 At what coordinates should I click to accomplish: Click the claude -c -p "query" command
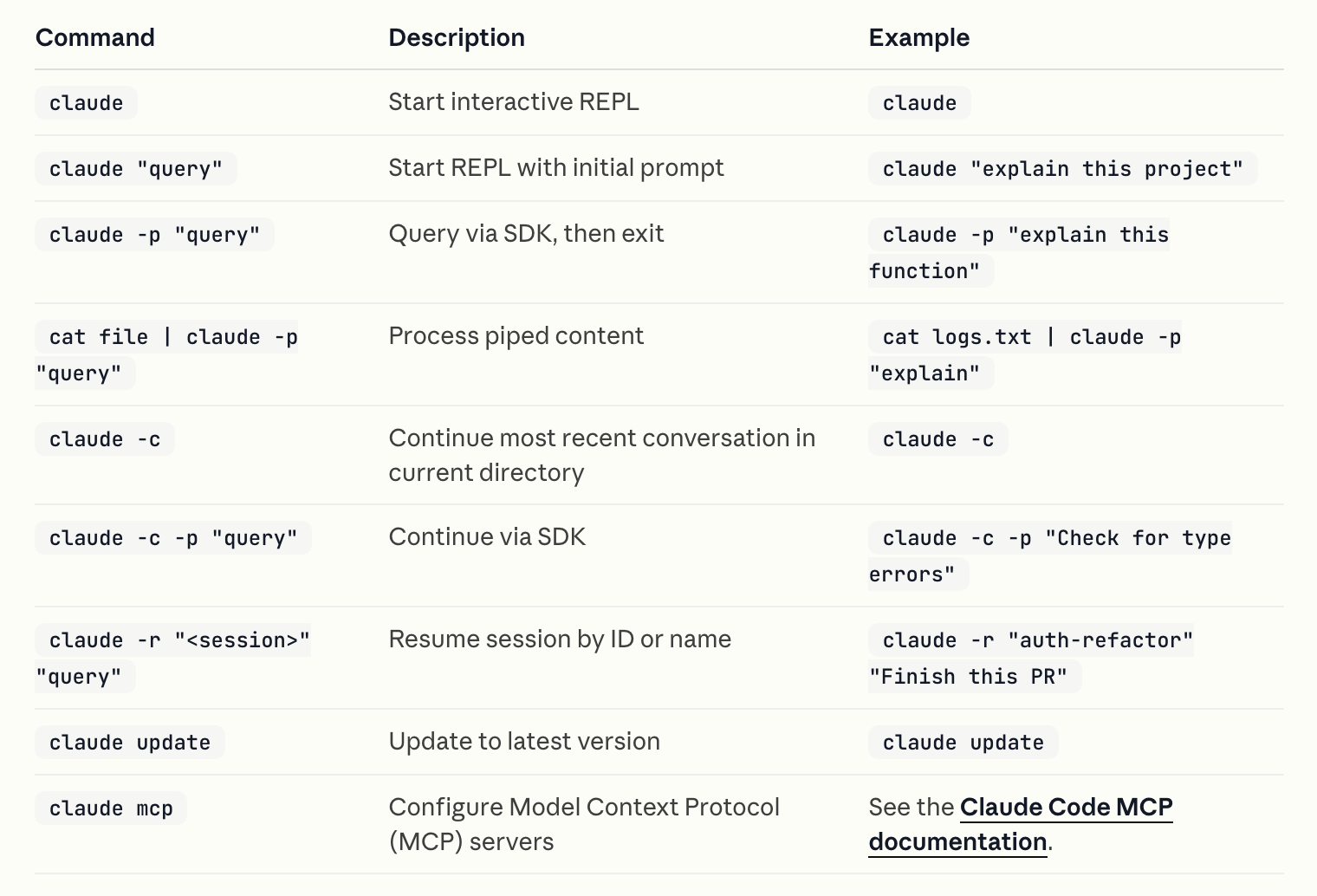[x=173, y=538]
